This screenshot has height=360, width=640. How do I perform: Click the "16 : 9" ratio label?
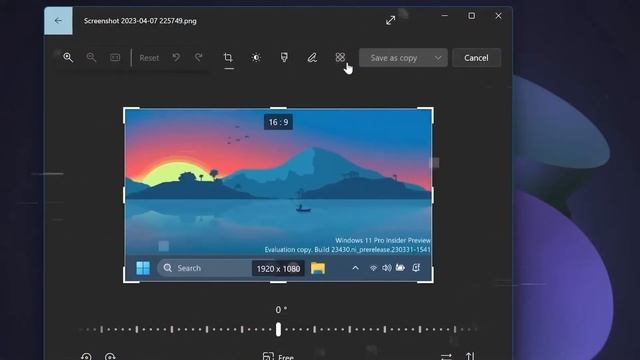[x=278, y=122]
